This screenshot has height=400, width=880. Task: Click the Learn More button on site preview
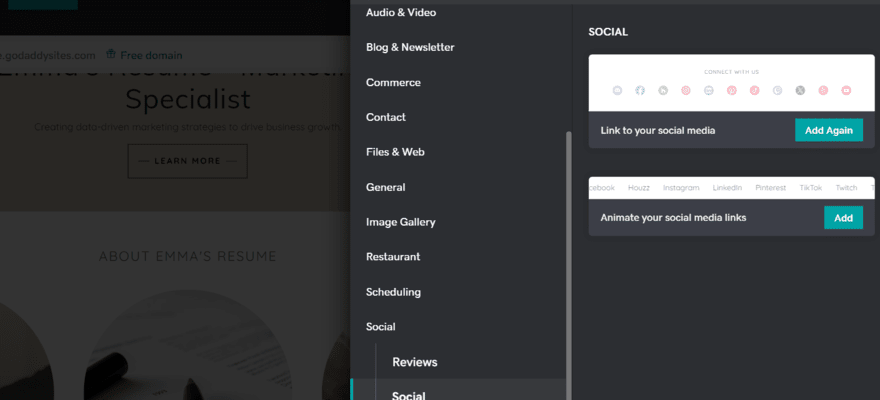[x=187, y=161]
